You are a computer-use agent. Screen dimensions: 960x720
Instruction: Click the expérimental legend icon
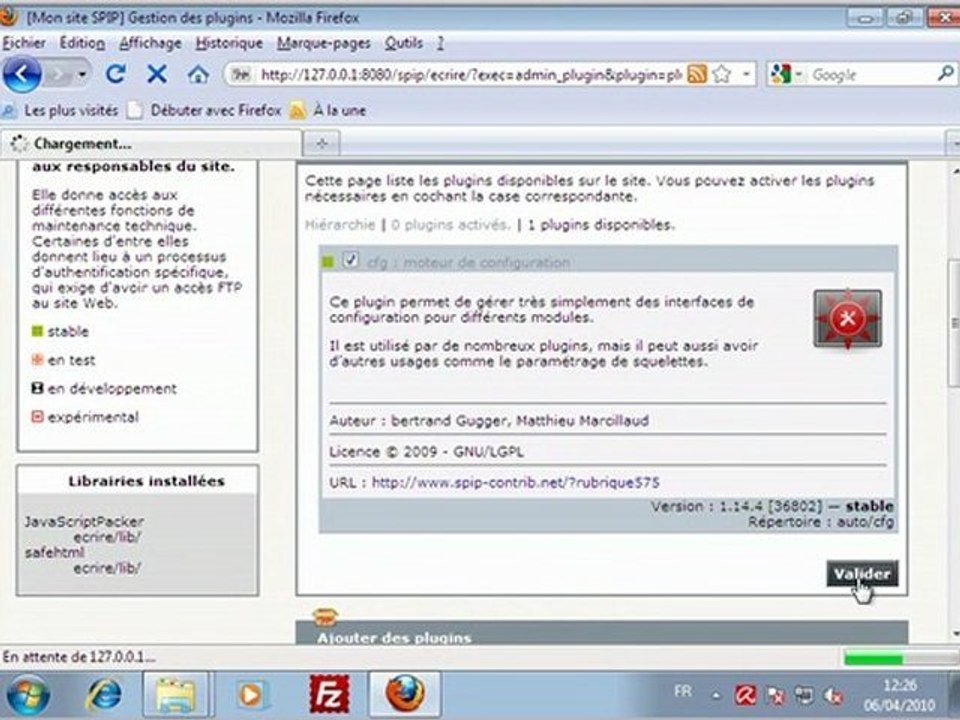tap(37, 417)
